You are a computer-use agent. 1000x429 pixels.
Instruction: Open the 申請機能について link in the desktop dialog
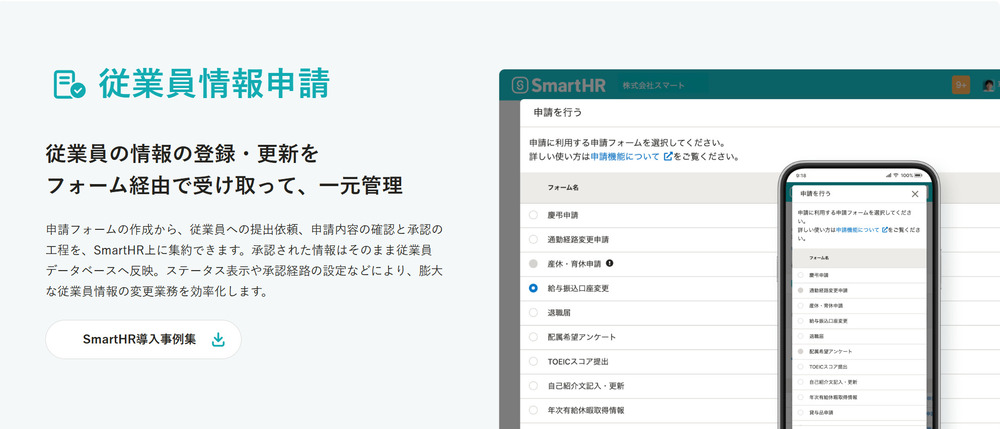[x=625, y=156]
